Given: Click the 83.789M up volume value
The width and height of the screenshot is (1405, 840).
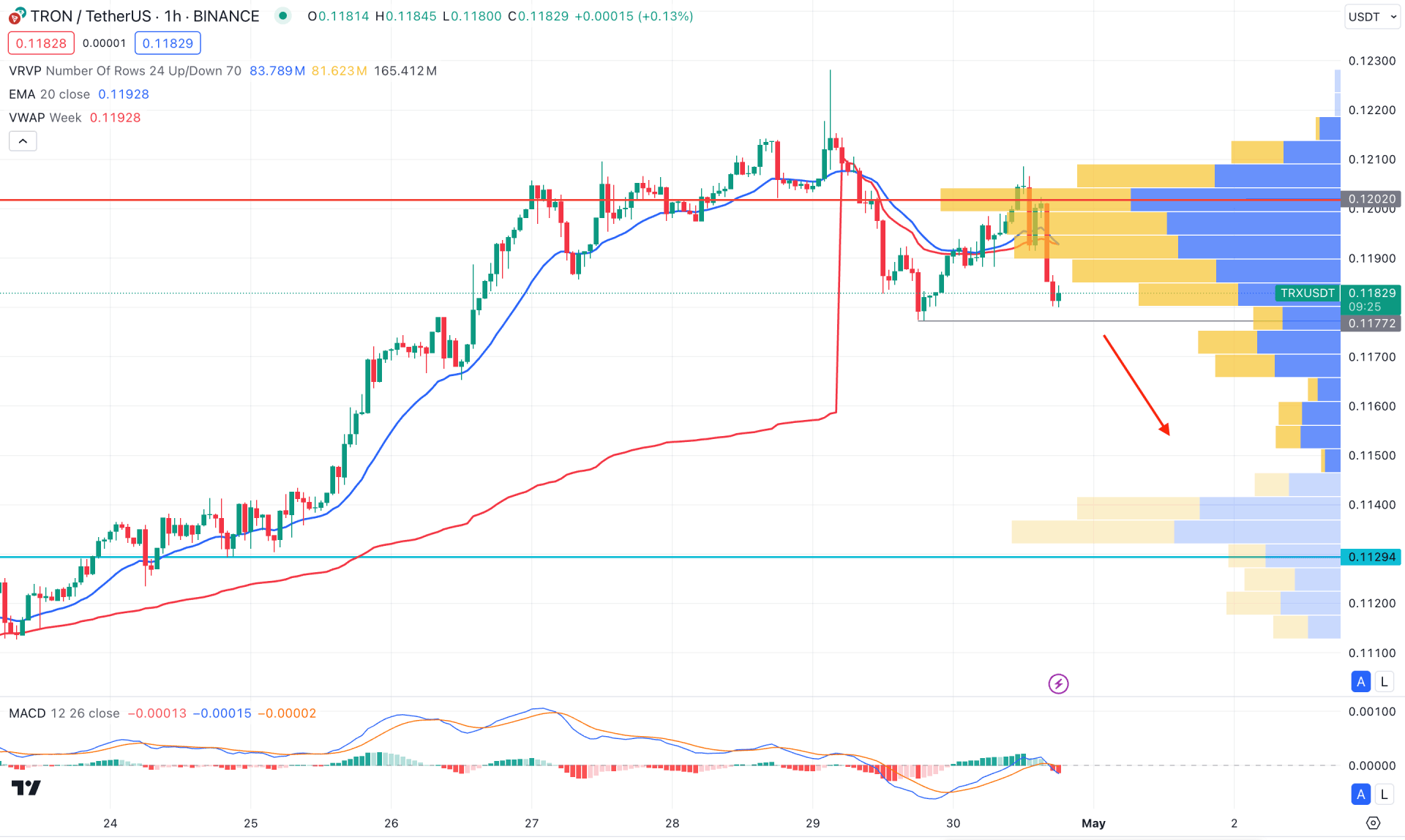Looking at the screenshot, I should click(277, 71).
